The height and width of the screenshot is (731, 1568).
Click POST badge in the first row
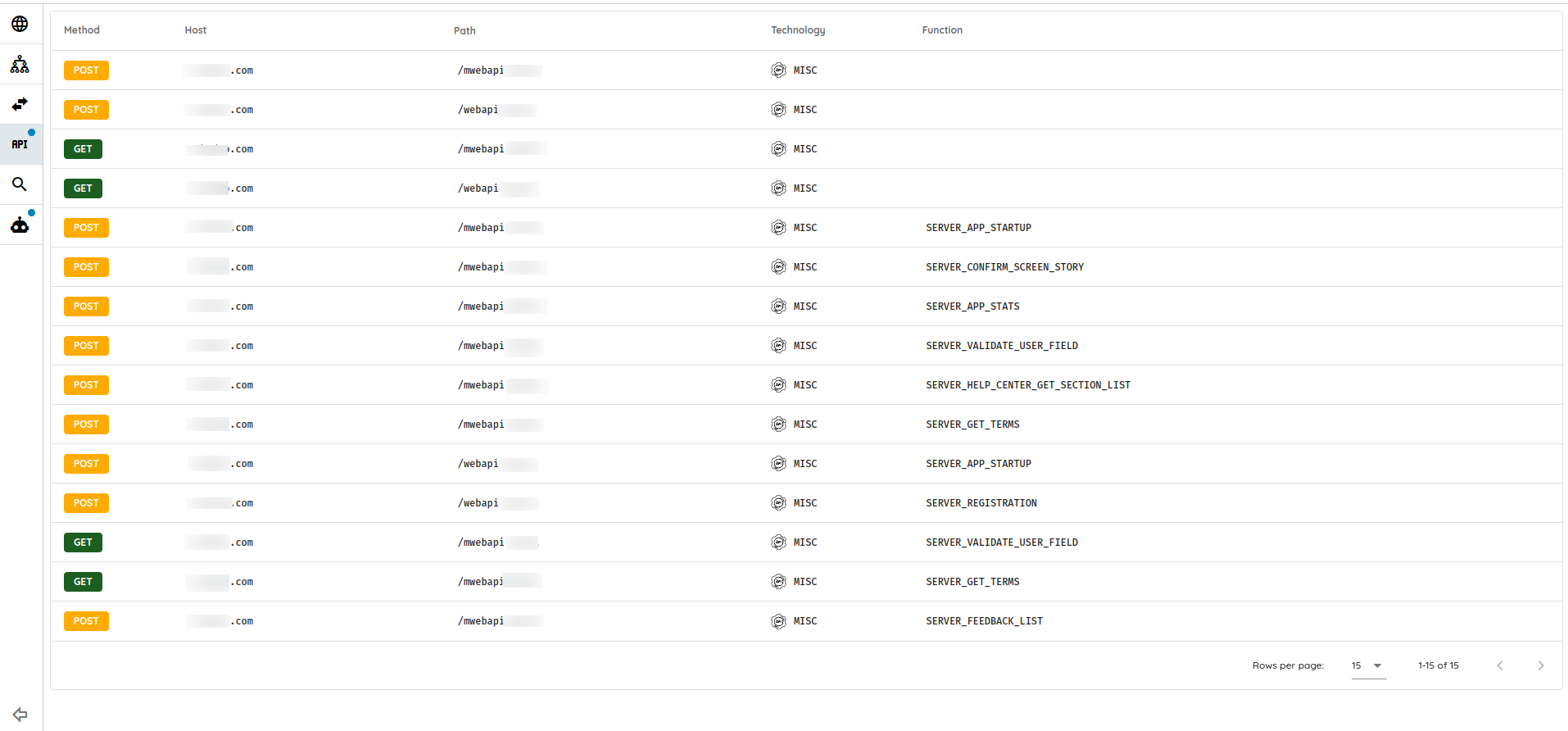(86, 70)
